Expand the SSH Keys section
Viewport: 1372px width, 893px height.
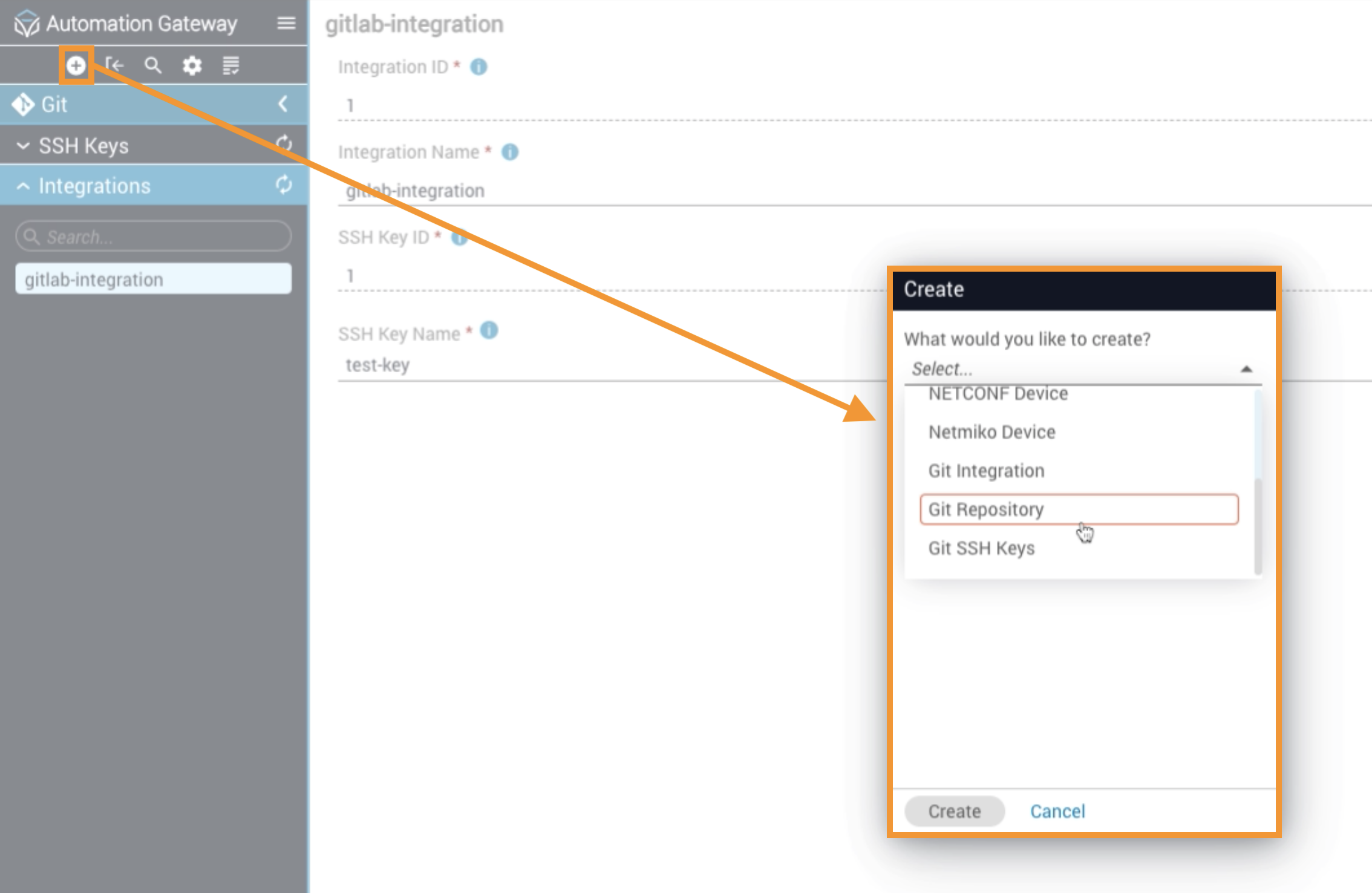[x=23, y=146]
